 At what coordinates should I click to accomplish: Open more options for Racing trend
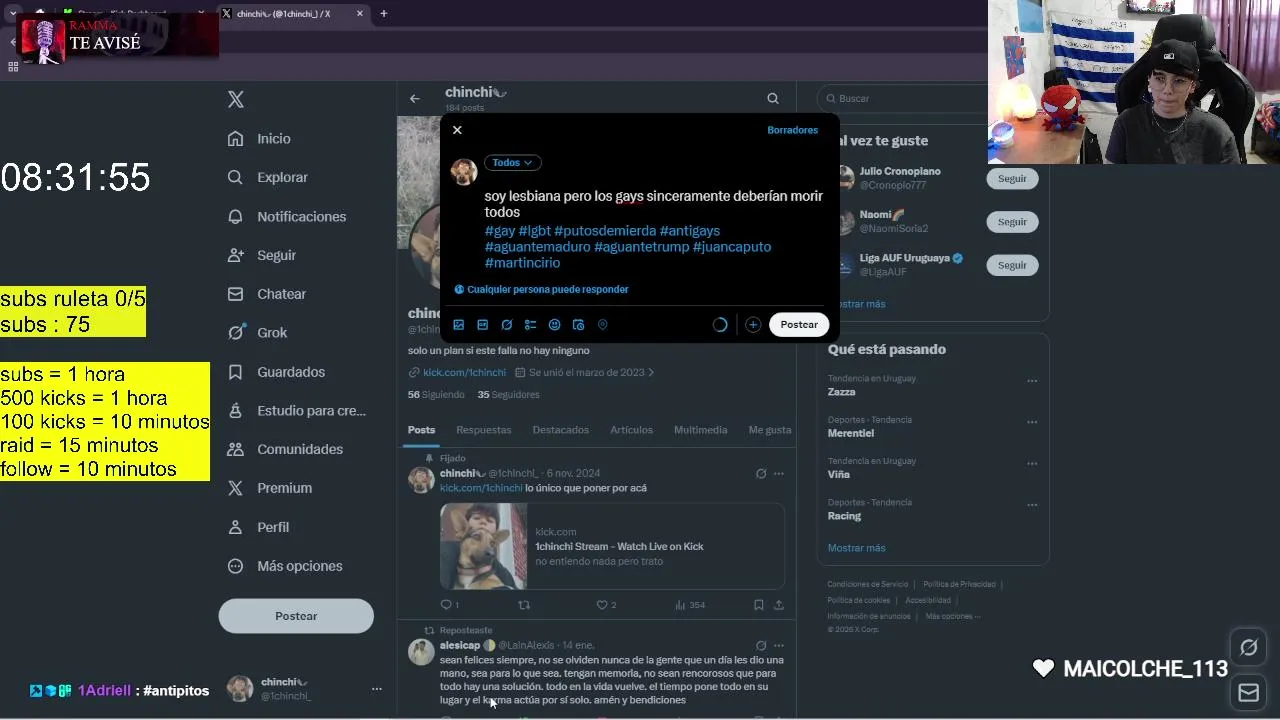coord(1032,505)
